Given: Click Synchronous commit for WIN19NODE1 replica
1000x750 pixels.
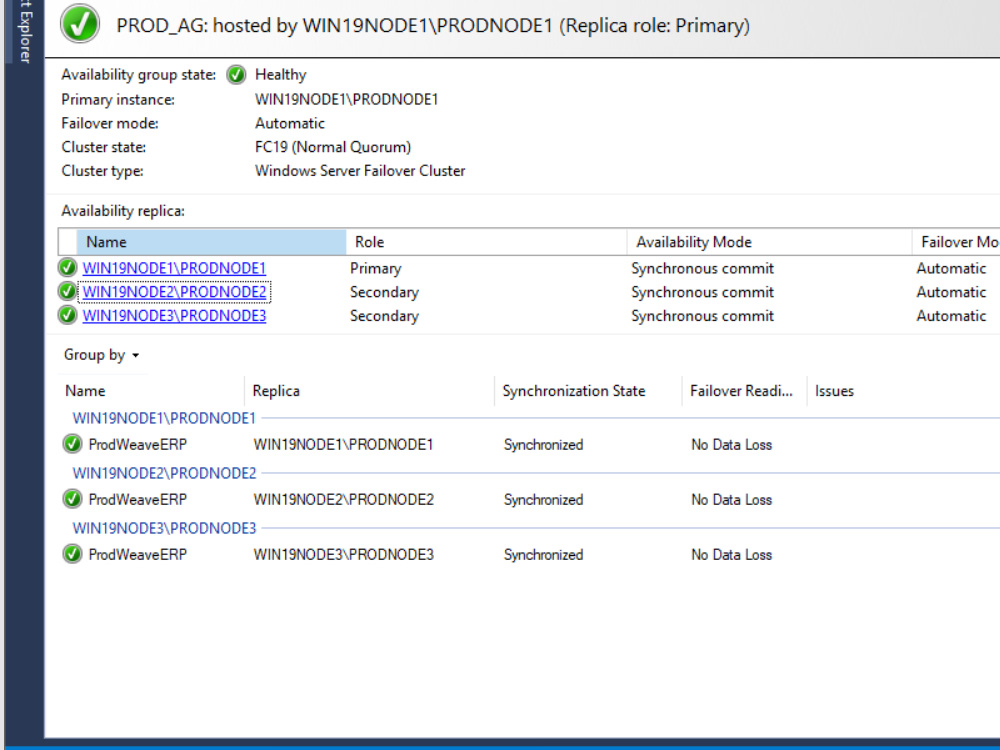Looking at the screenshot, I should click(x=702, y=268).
